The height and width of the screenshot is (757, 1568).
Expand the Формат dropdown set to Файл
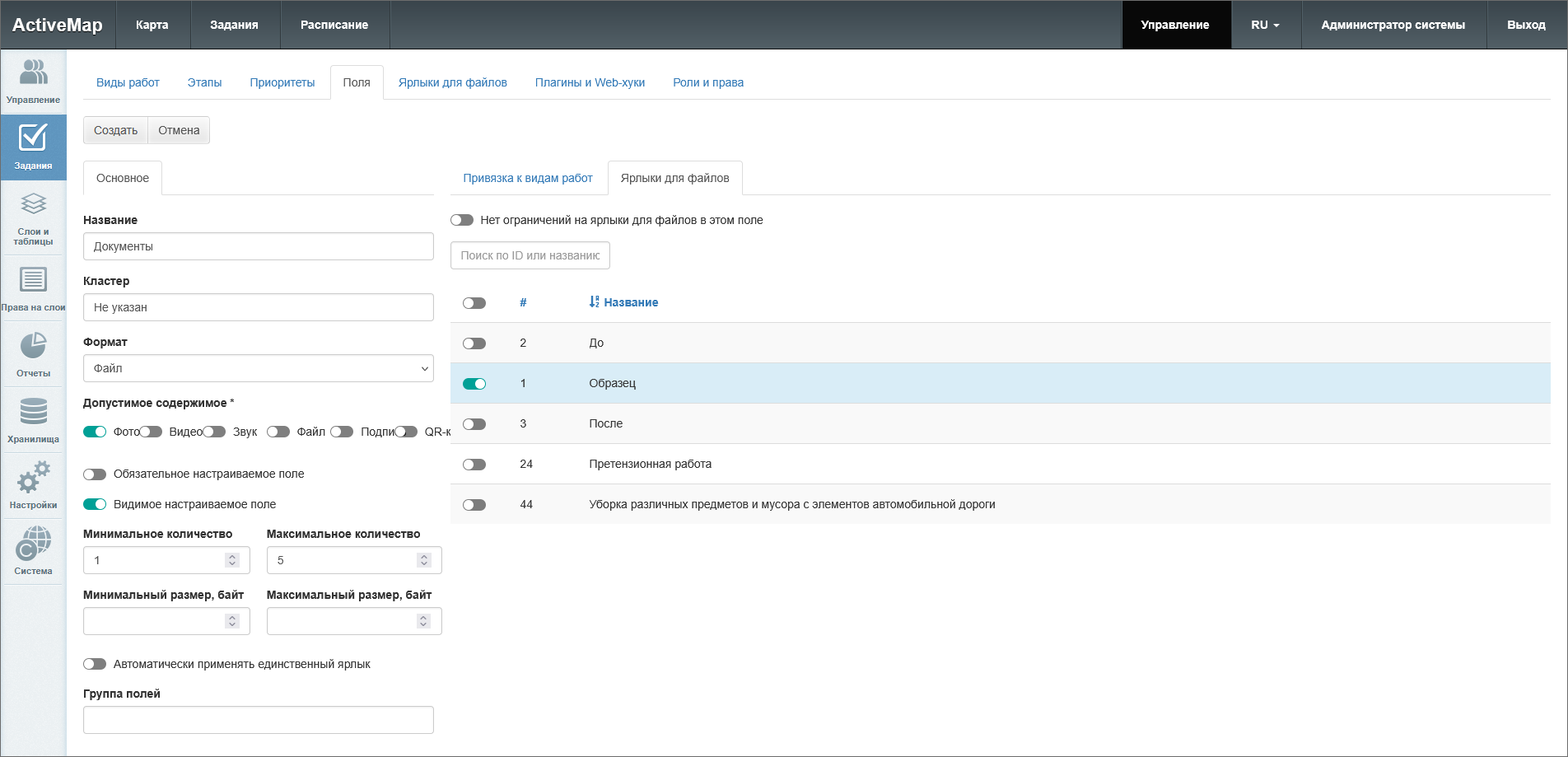258,368
